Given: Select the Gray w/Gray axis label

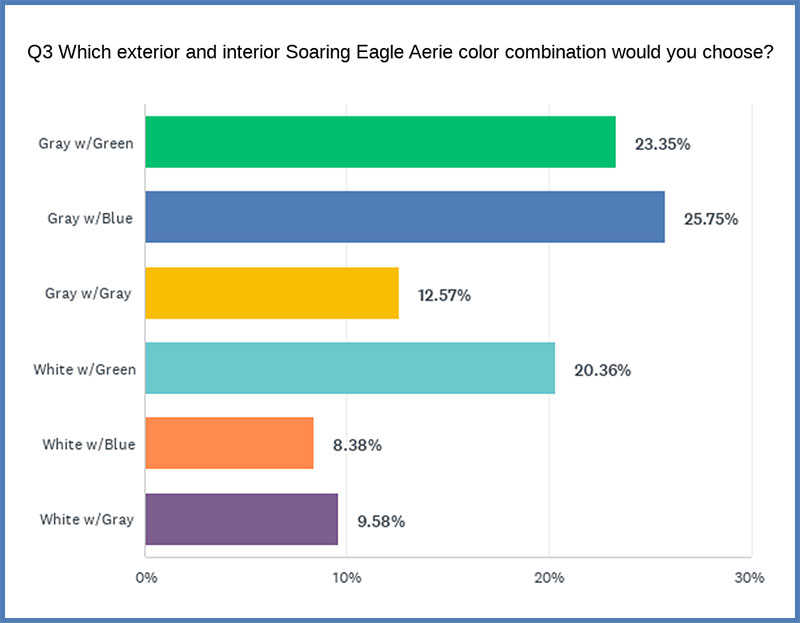Looking at the screenshot, I should tap(88, 294).
